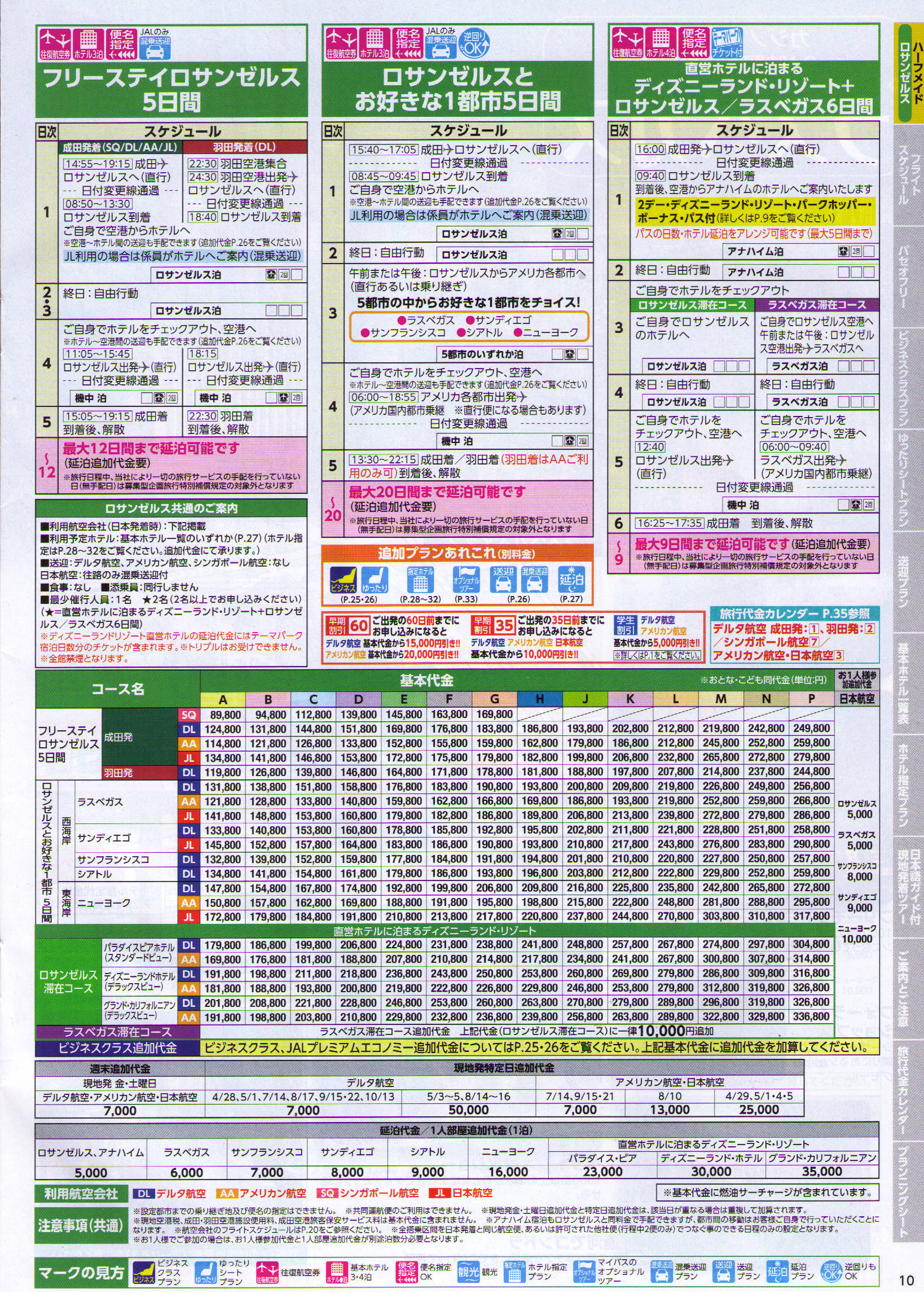Image resolution: width=924 pixels, height=1293 pixels.
Task: Click 指定ホテル icon in 追加プランあれこれ
Action: 420,580
